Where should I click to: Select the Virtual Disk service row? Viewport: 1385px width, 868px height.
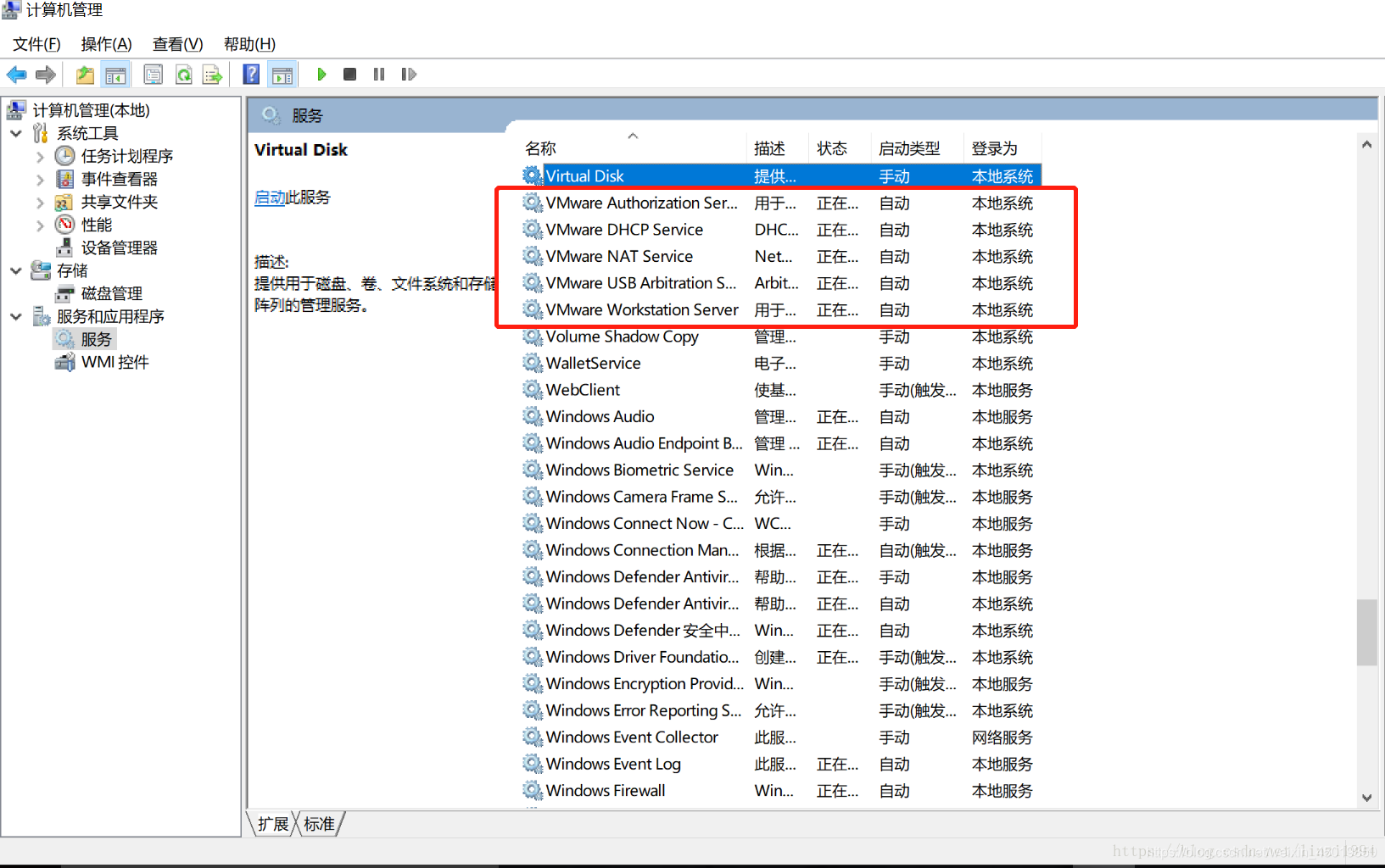780,176
